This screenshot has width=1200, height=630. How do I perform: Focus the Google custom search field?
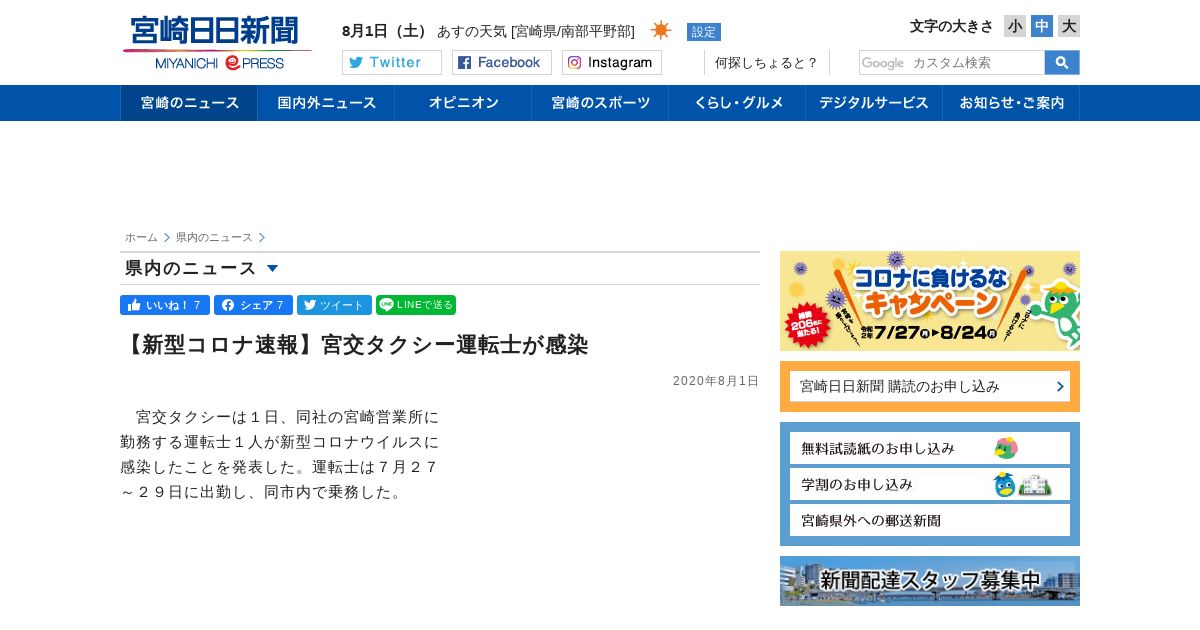click(952, 62)
